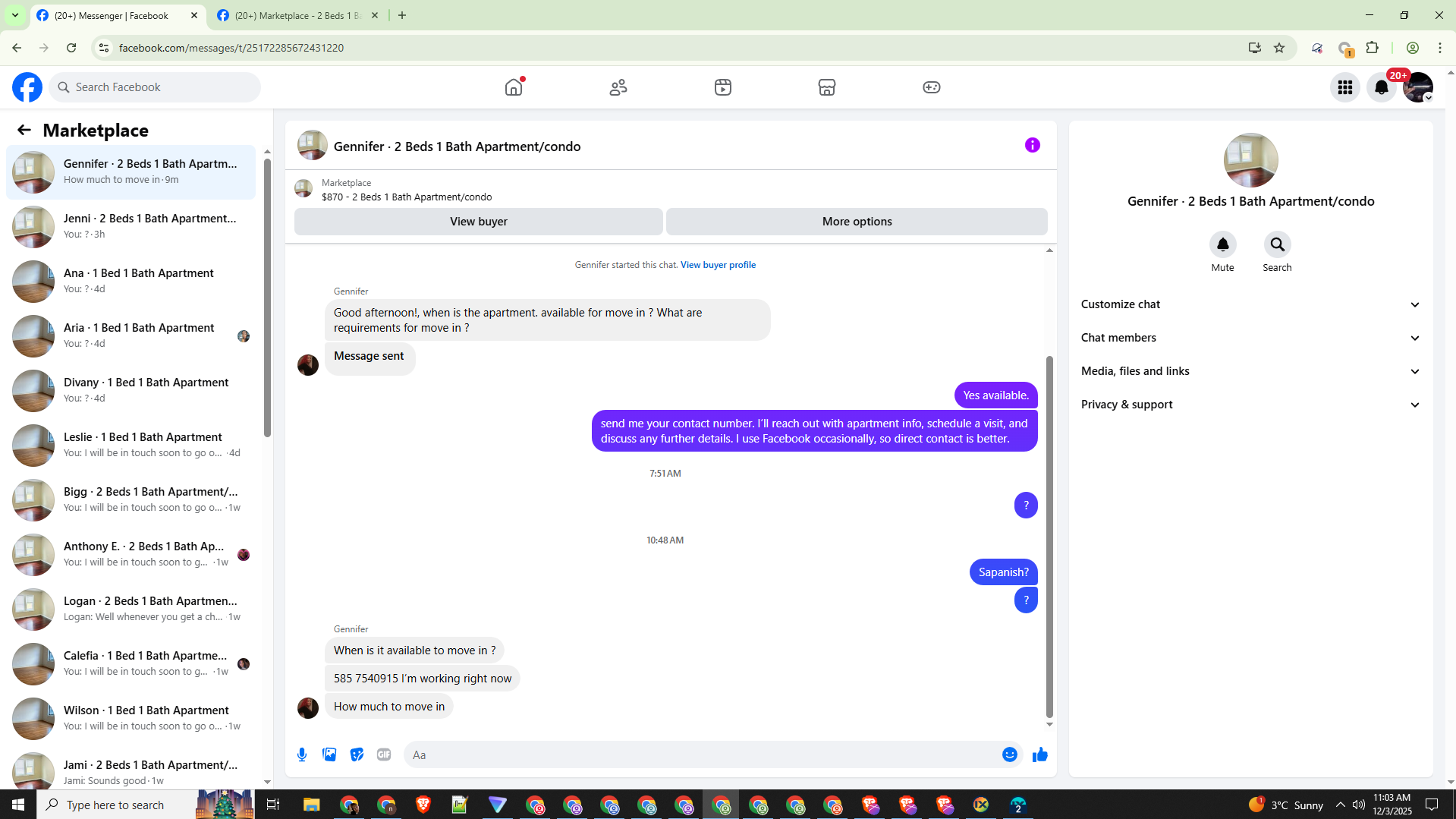Click the View buyer button

click(479, 222)
